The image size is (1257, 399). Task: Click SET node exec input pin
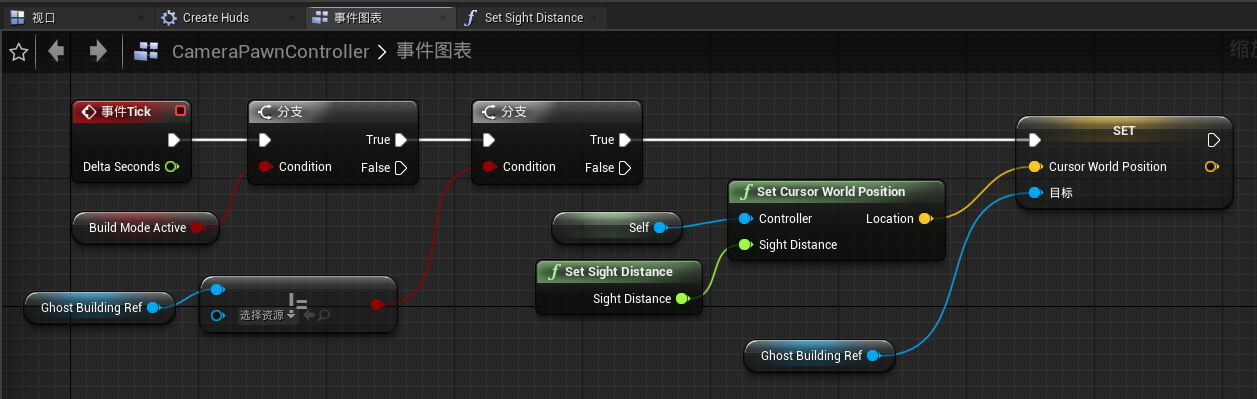[x=1035, y=140]
